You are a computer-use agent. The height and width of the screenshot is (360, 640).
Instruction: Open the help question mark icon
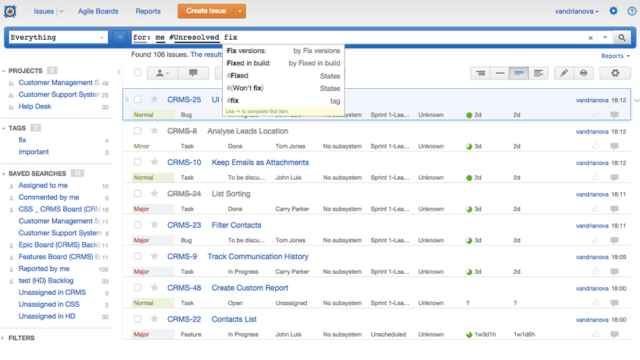(631, 11)
